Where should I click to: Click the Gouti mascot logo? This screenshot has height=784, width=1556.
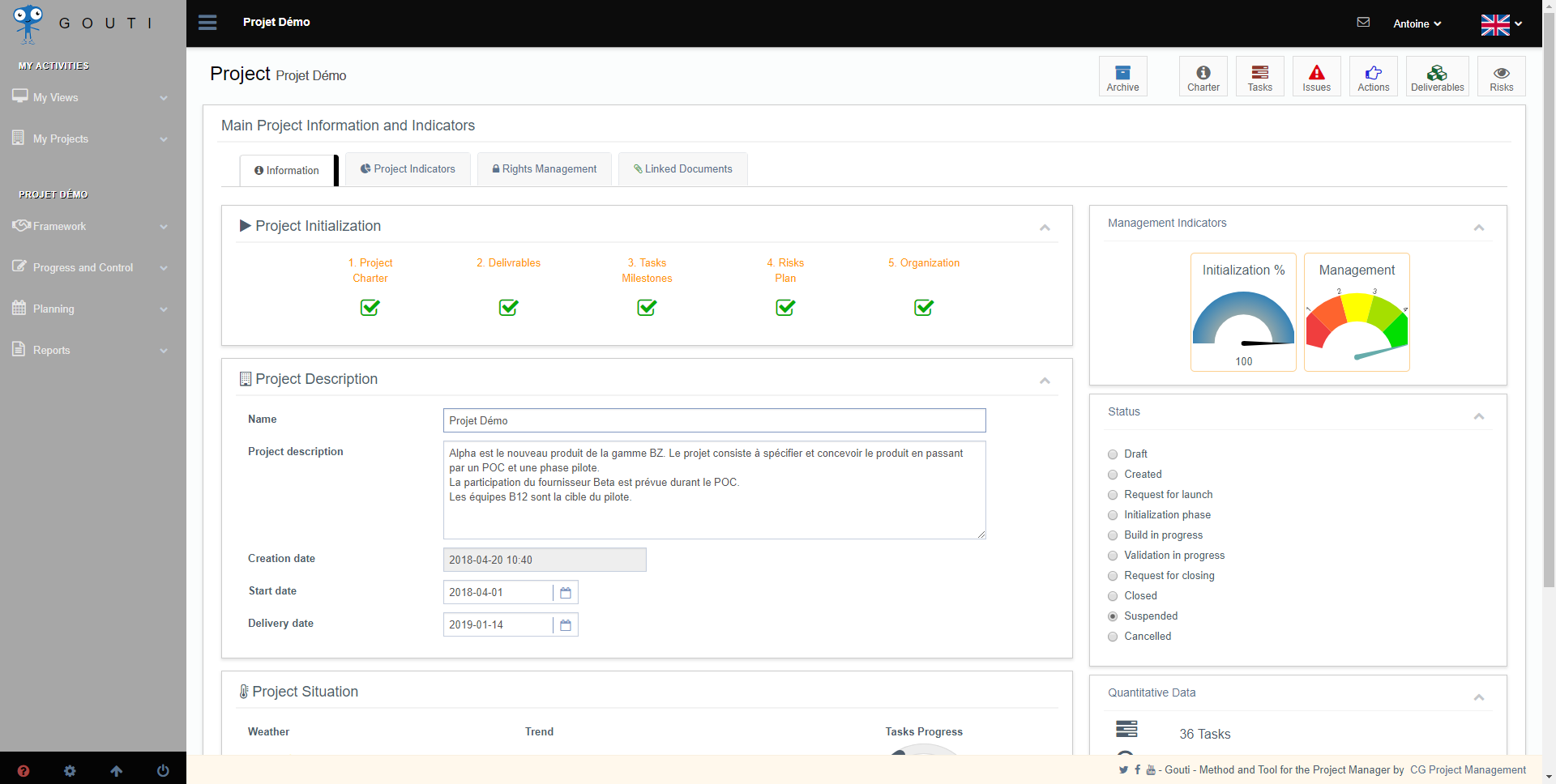coord(28,23)
